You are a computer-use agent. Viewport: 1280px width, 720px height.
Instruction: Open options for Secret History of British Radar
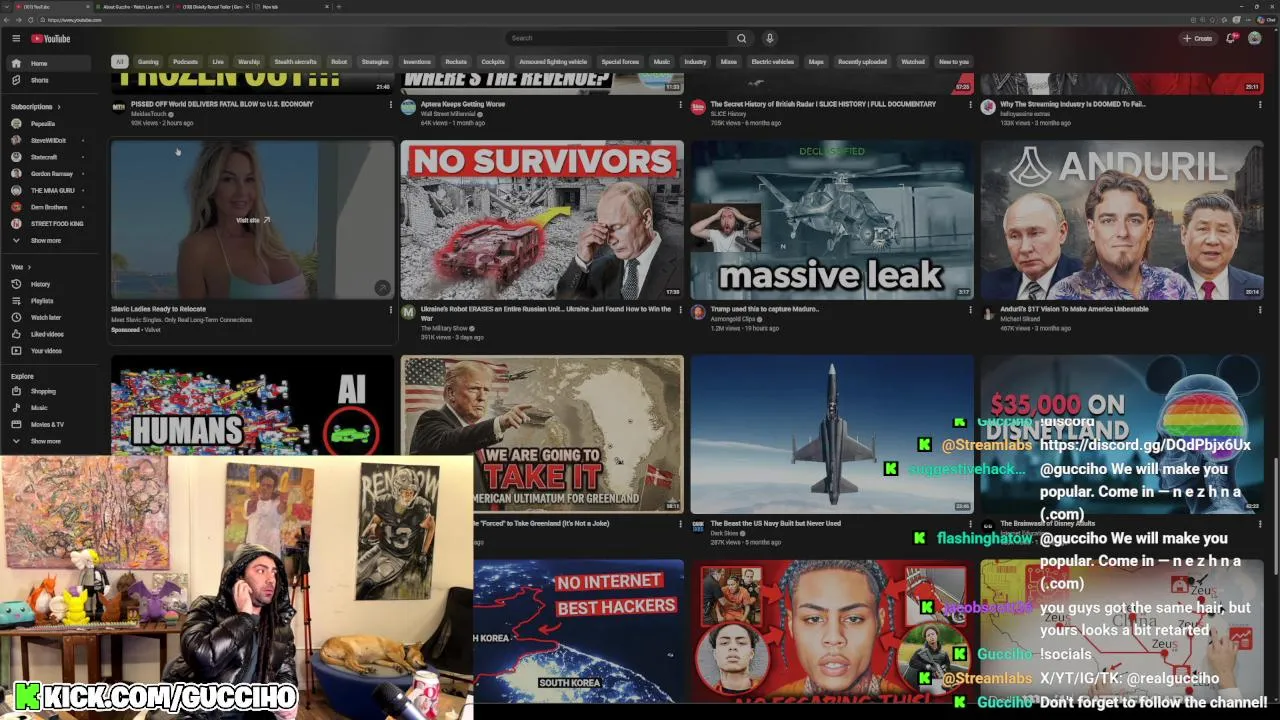click(970, 104)
